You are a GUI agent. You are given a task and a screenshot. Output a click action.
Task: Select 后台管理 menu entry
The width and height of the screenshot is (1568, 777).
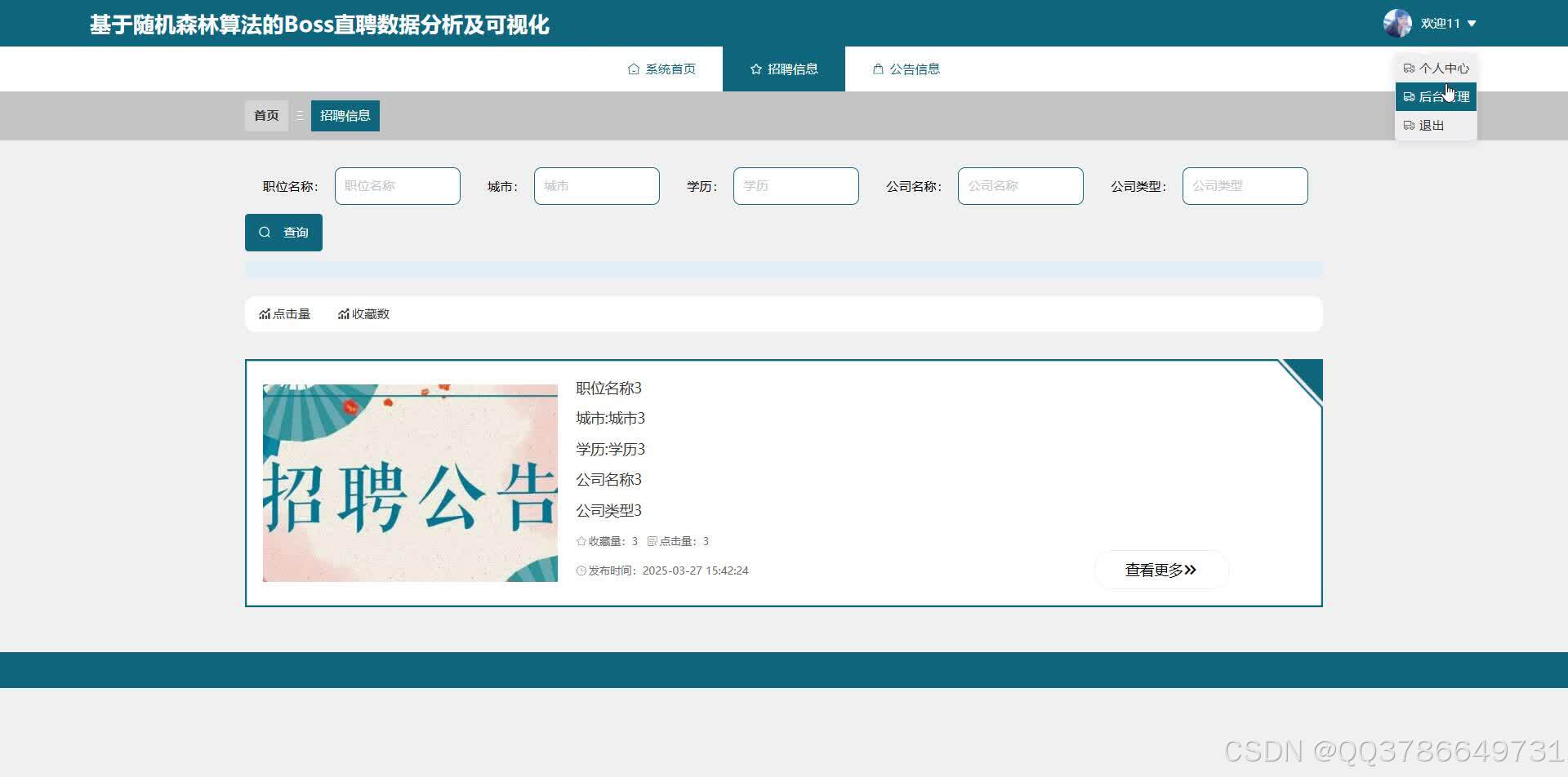1436,96
